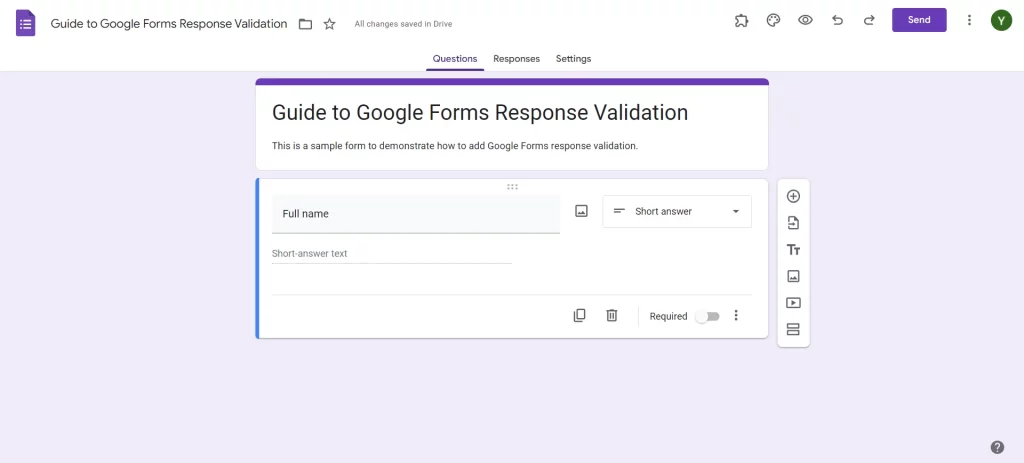
Task: Switch to the Responses tab
Action: (x=516, y=59)
